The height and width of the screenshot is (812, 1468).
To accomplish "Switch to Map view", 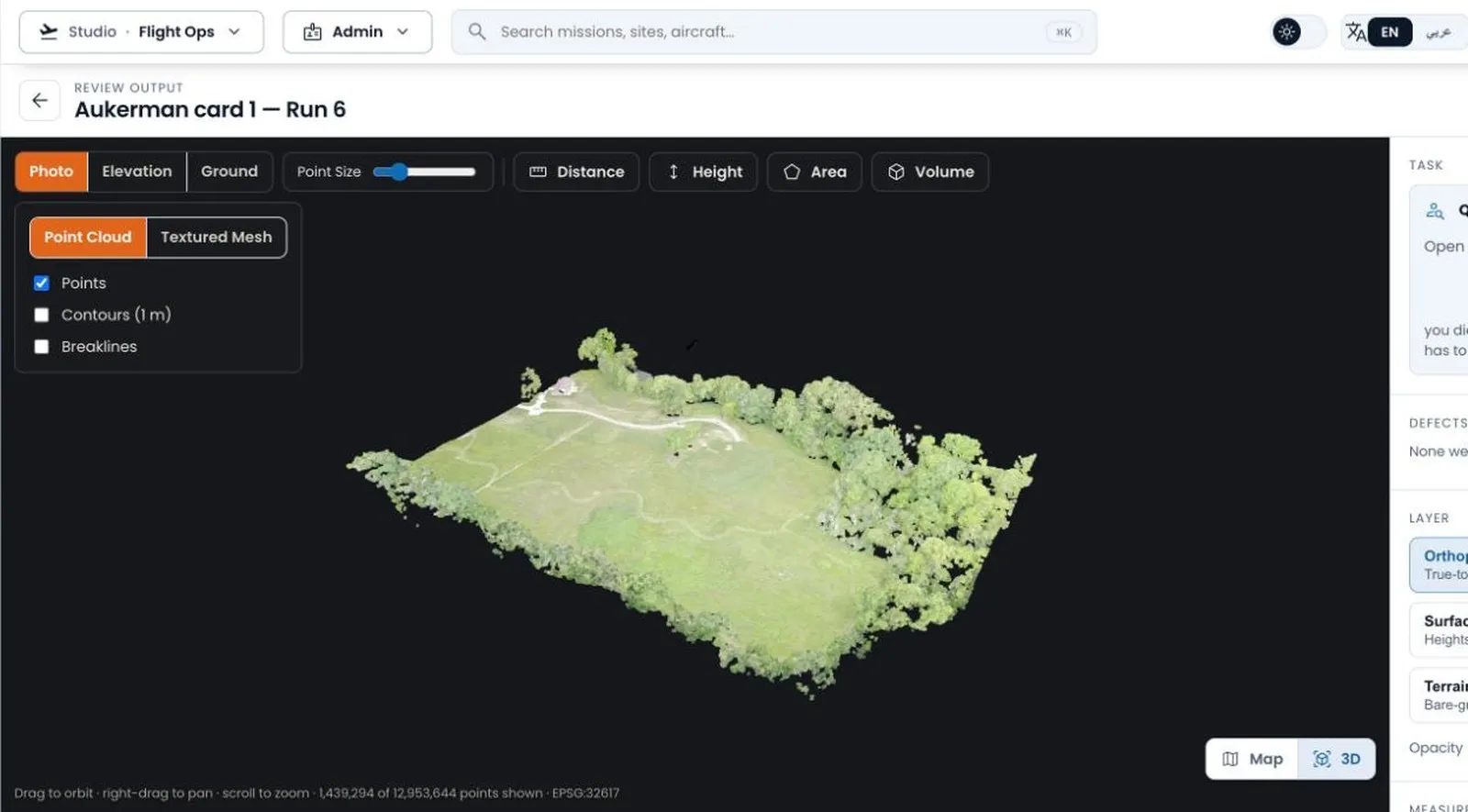I will [x=1252, y=759].
